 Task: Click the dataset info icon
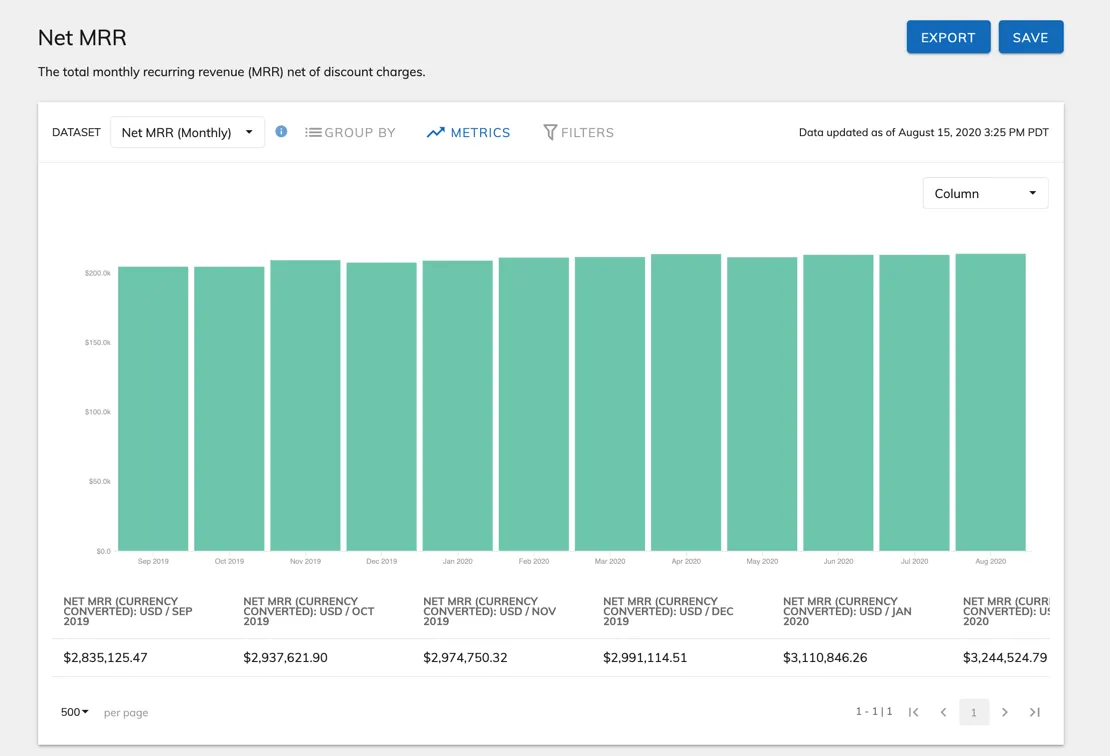click(x=281, y=132)
